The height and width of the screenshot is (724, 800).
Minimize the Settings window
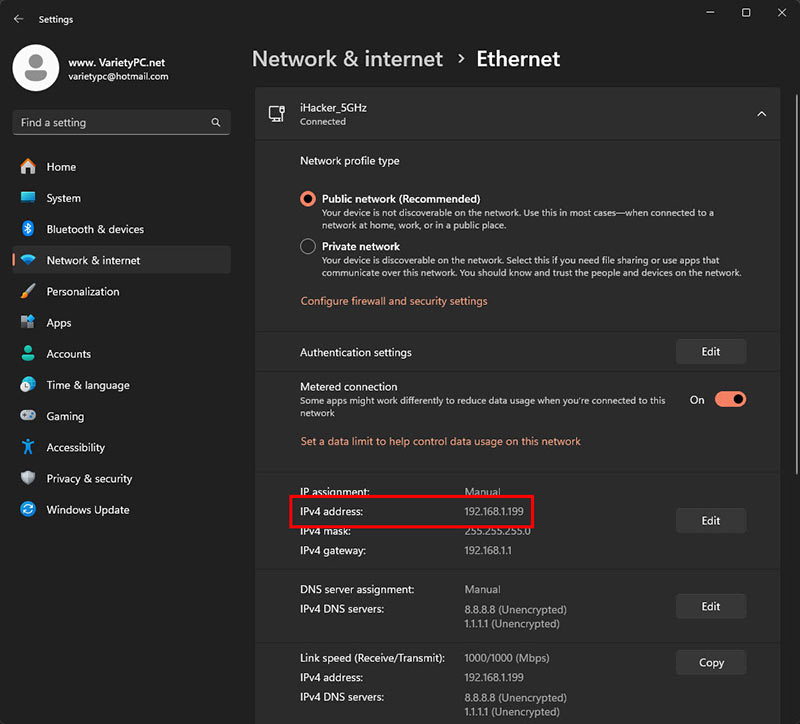(x=710, y=12)
